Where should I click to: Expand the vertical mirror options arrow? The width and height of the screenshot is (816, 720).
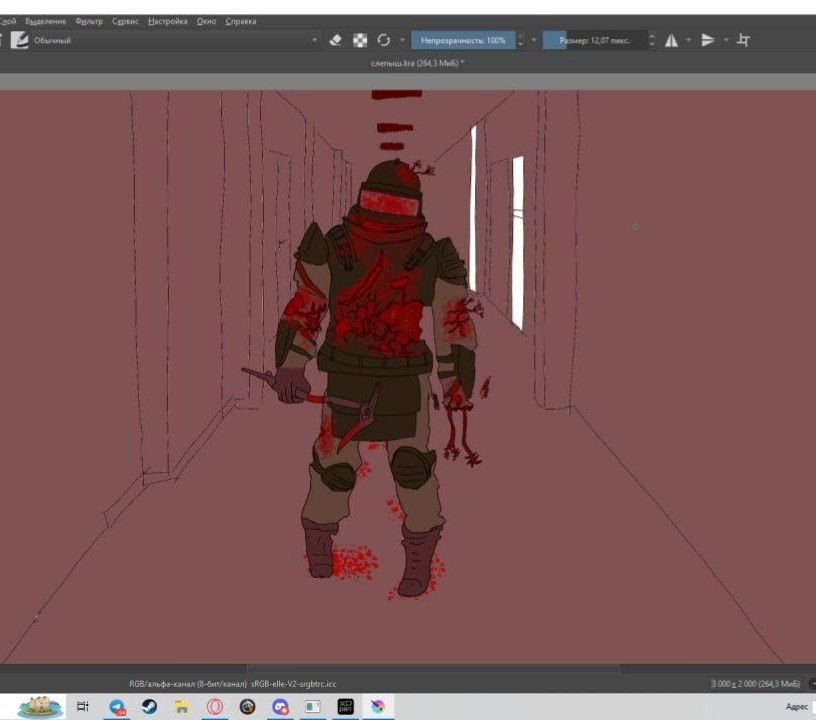pyautogui.click(x=726, y=40)
